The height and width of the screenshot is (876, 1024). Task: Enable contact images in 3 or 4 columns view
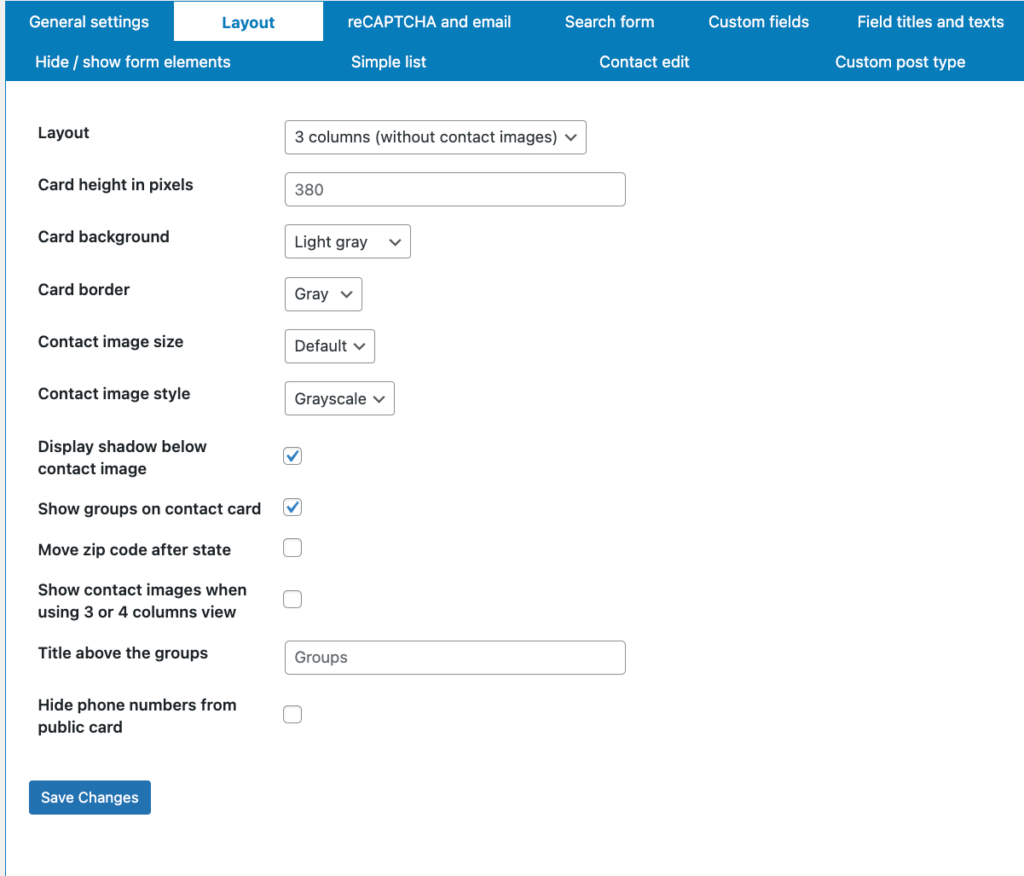pyautogui.click(x=293, y=599)
